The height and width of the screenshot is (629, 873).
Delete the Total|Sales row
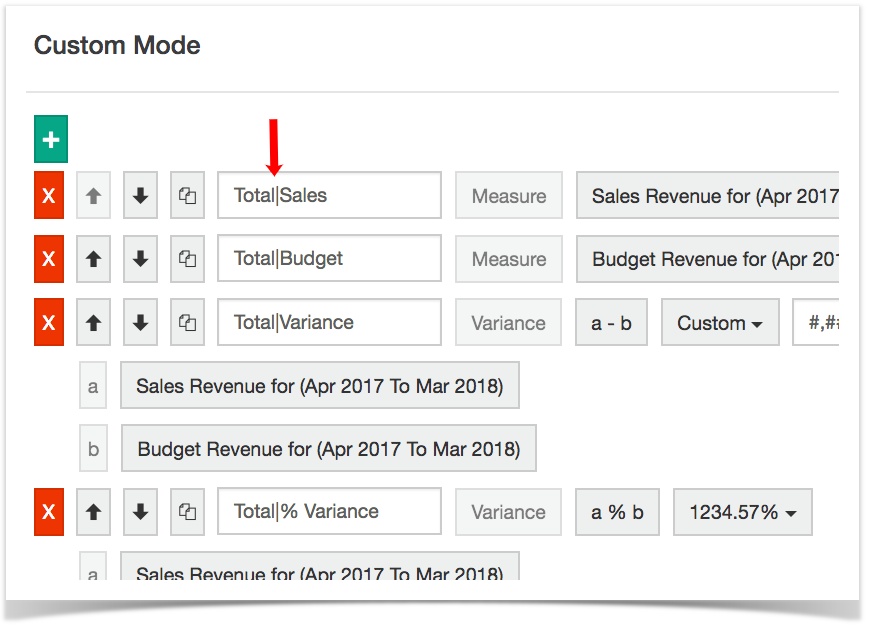click(49, 195)
